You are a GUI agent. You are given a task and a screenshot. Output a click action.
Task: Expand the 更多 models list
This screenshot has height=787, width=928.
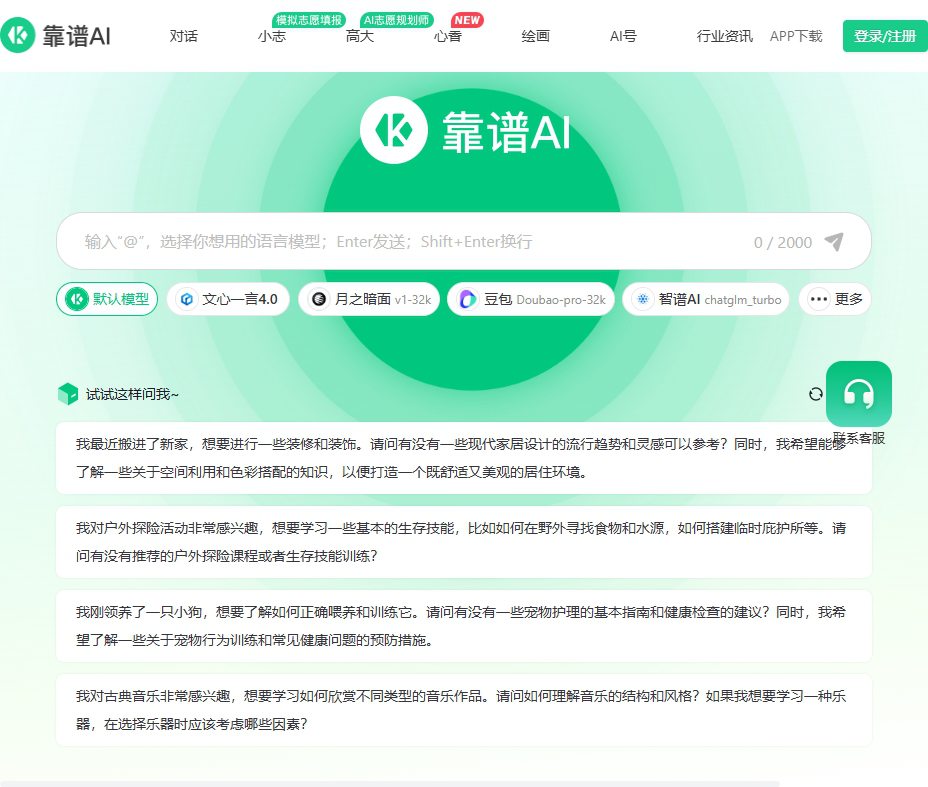pos(834,299)
